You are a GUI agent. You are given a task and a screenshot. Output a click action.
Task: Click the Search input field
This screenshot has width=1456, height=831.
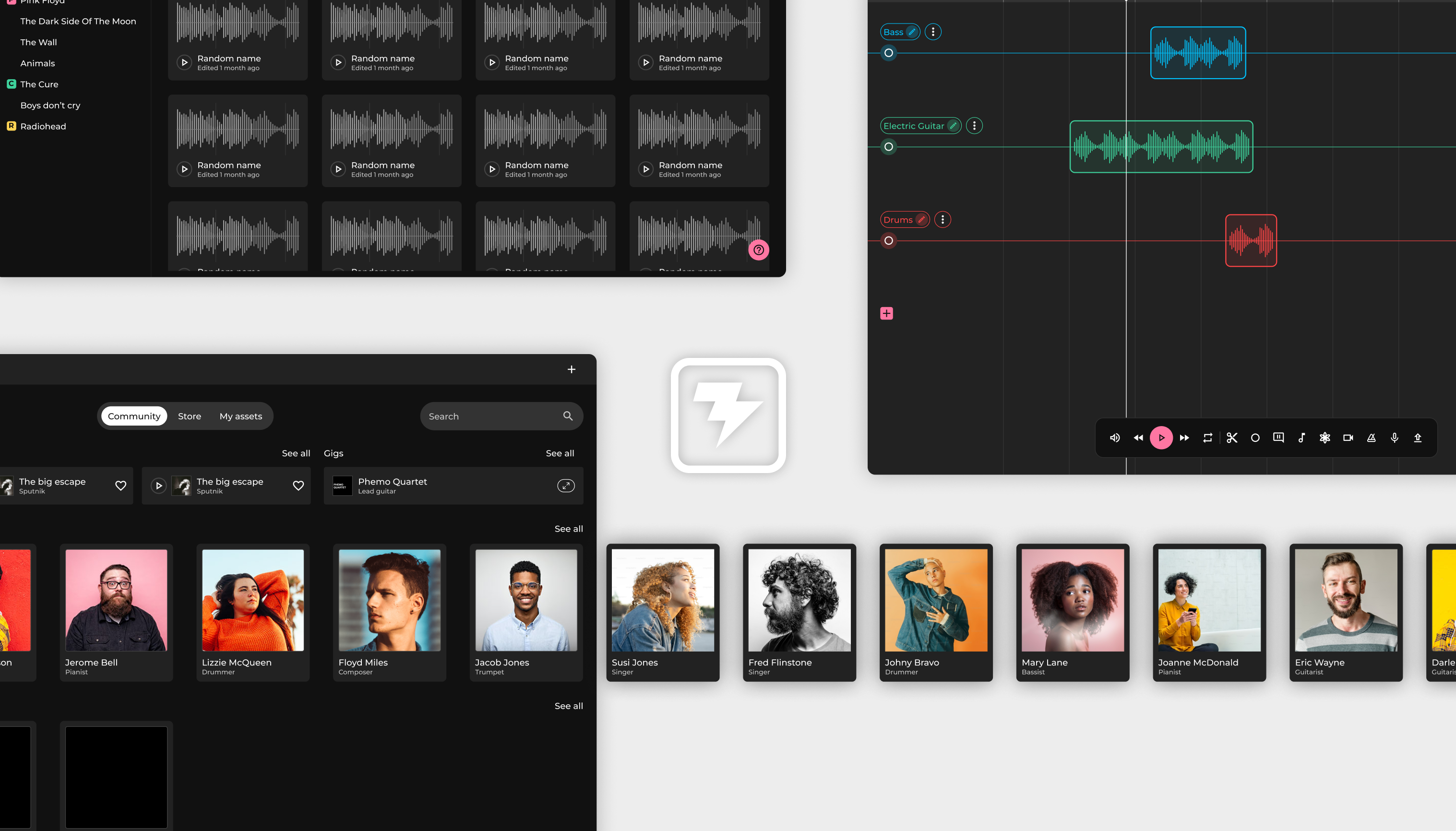501,416
